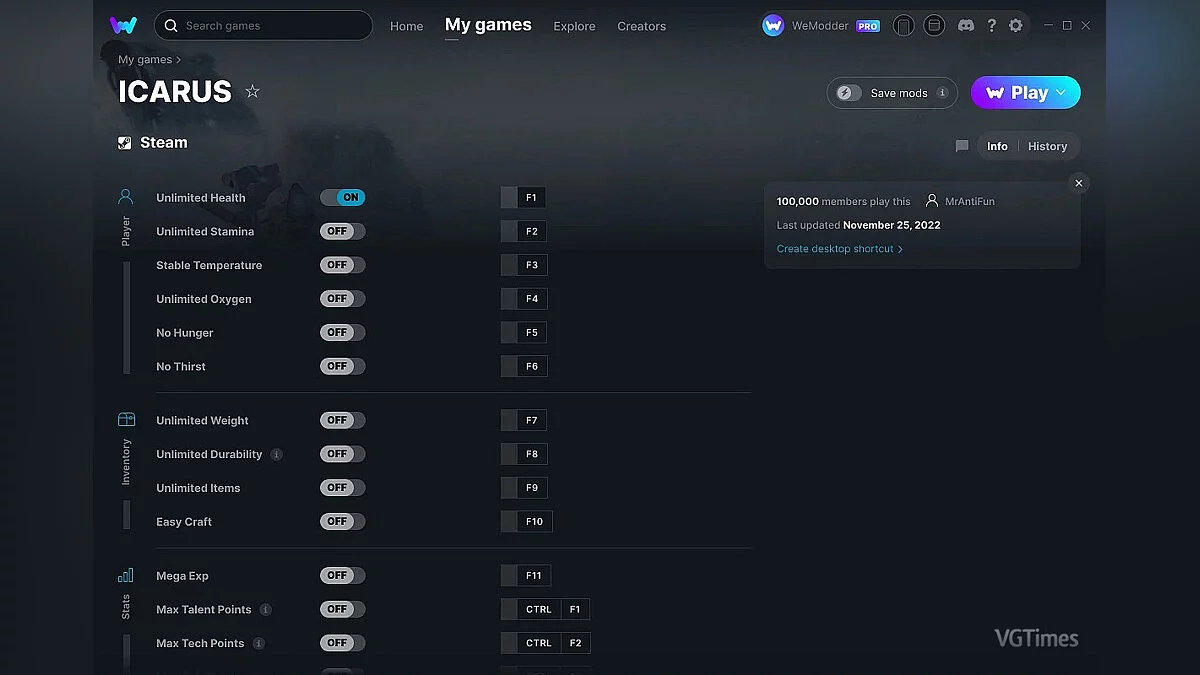Enable the Unlimited Stamina toggle
The image size is (1200, 675).
pyautogui.click(x=343, y=232)
